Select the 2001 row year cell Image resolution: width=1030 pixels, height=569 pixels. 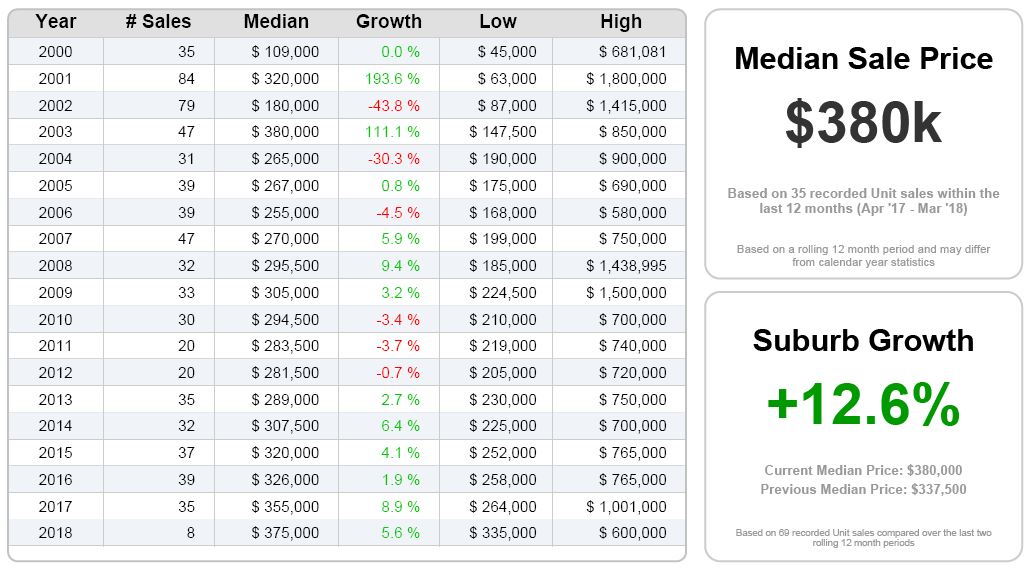(55, 78)
